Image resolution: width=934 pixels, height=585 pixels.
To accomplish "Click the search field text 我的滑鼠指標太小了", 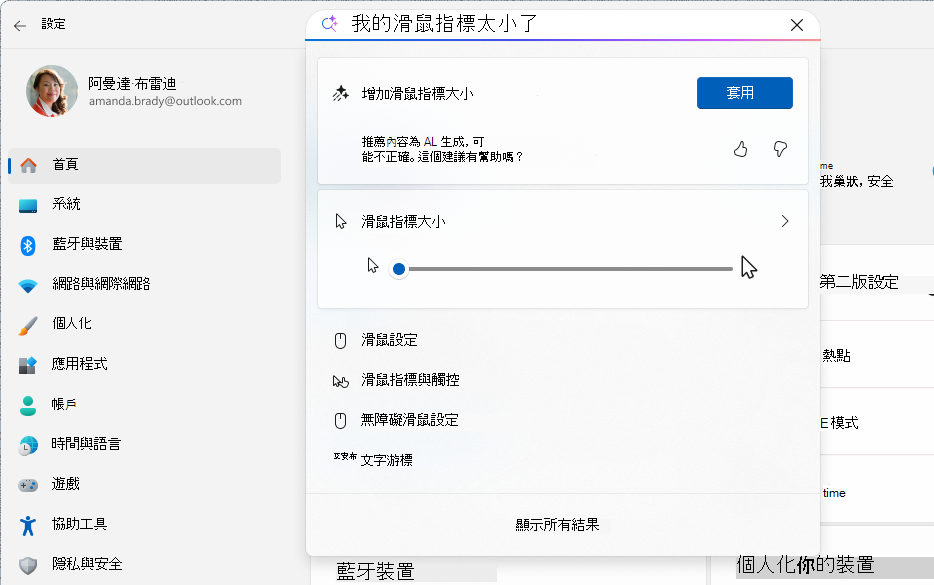I will click(444, 24).
